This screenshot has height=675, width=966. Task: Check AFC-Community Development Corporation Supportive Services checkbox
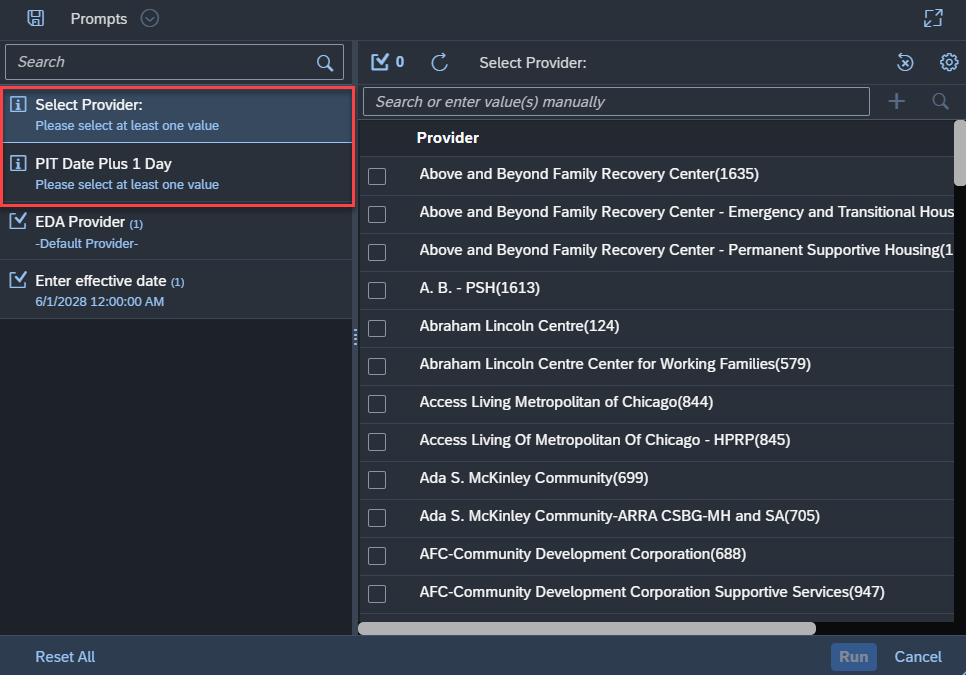[377, 594]
